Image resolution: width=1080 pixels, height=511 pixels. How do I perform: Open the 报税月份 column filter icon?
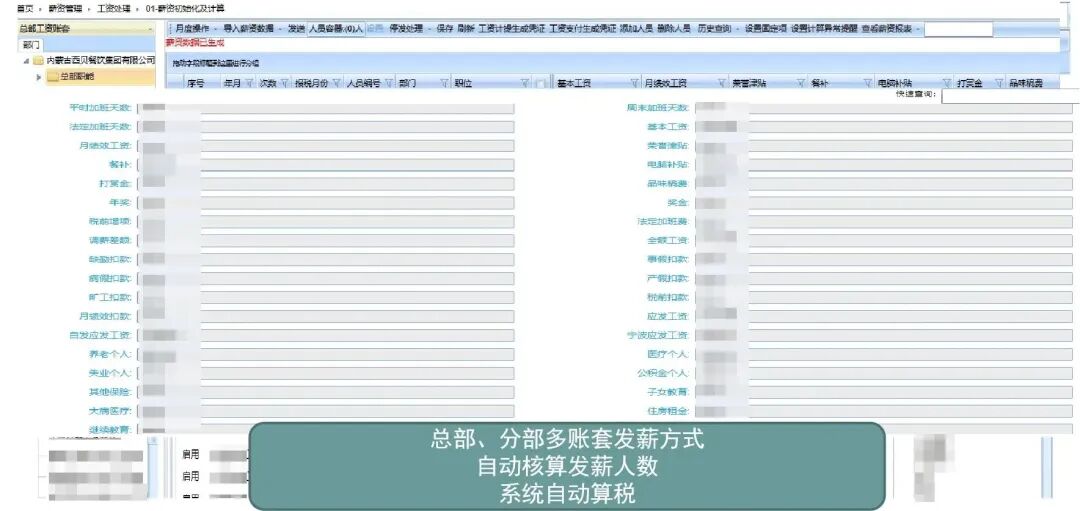[336, 83]
